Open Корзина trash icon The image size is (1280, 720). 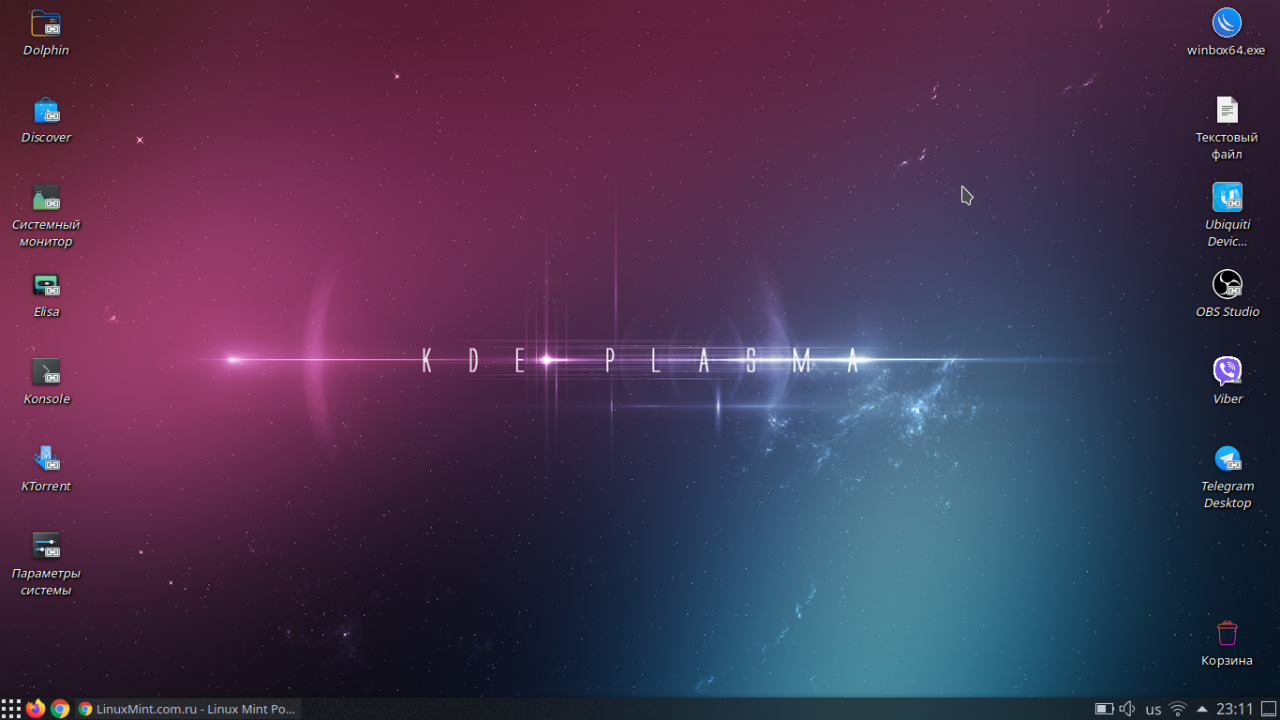coord(1227,633)
